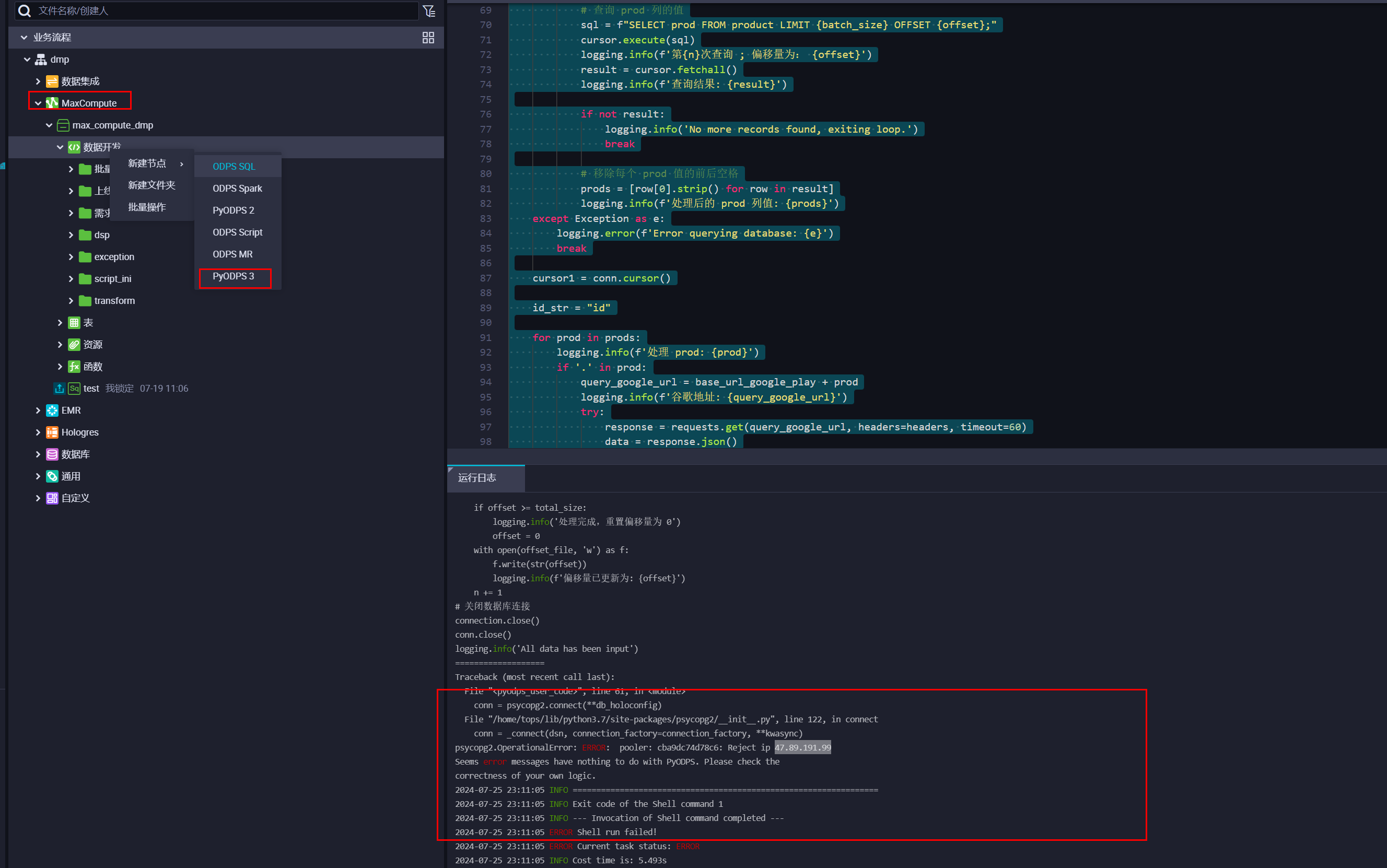Open the 新建节点 submenu
The image size is (1387, 868).
(152, 163)
